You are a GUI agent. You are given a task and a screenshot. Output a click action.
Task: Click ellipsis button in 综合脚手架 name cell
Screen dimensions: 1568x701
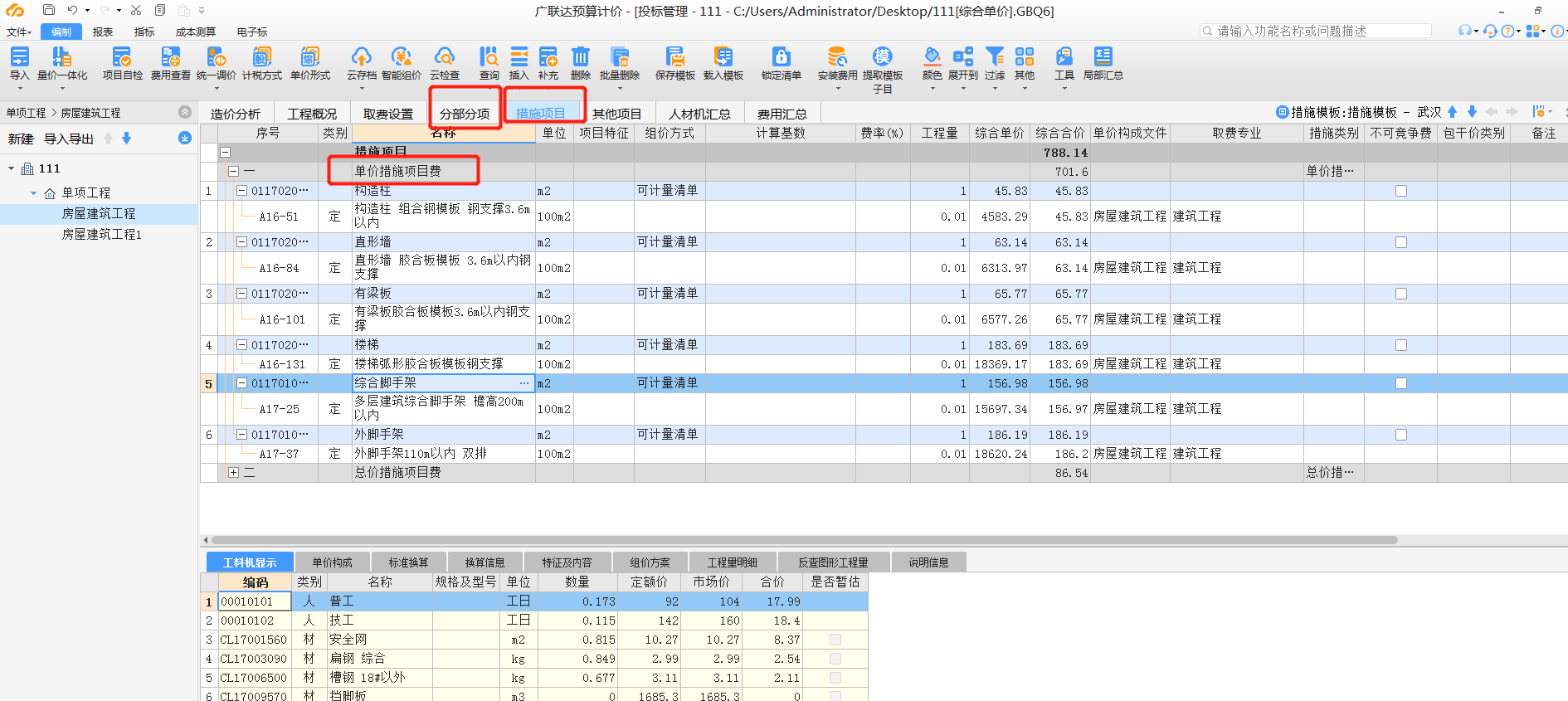click(524, 383)
